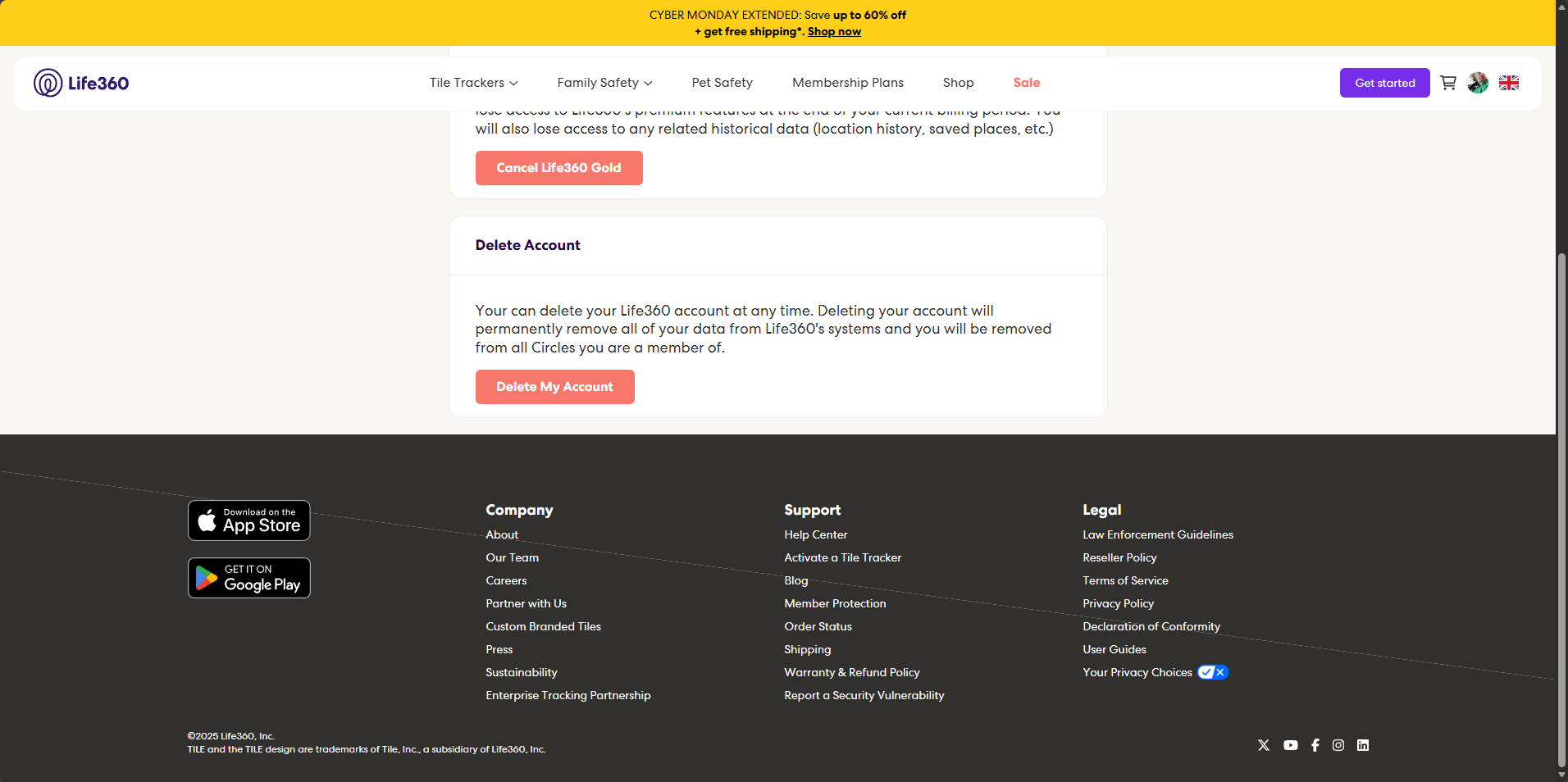Open the user profile avatar
The height and width of the screenshot is (782, 1568).
point(1478,83)
